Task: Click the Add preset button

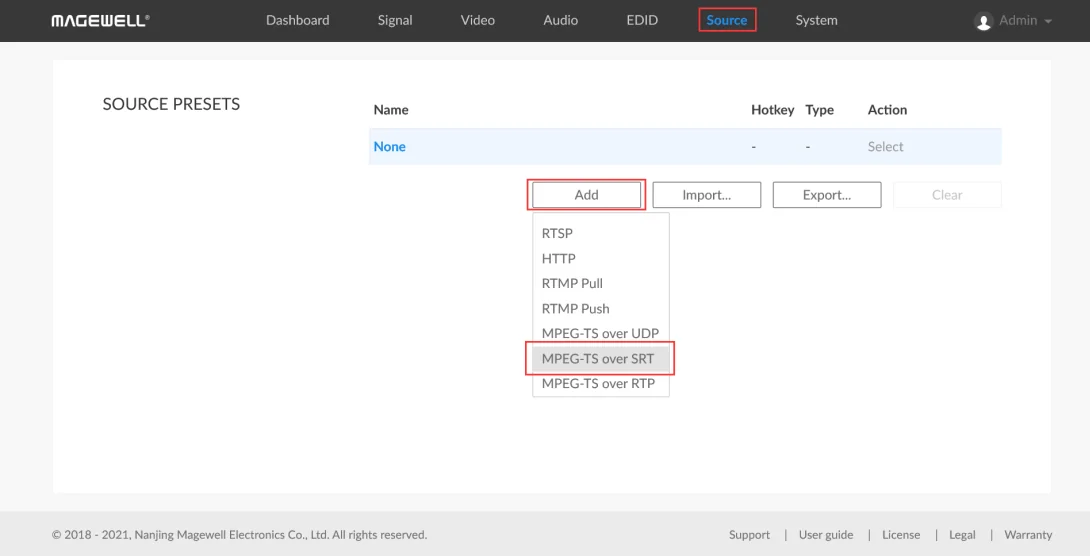Action: pyautogui.click(x=586, y=195)
